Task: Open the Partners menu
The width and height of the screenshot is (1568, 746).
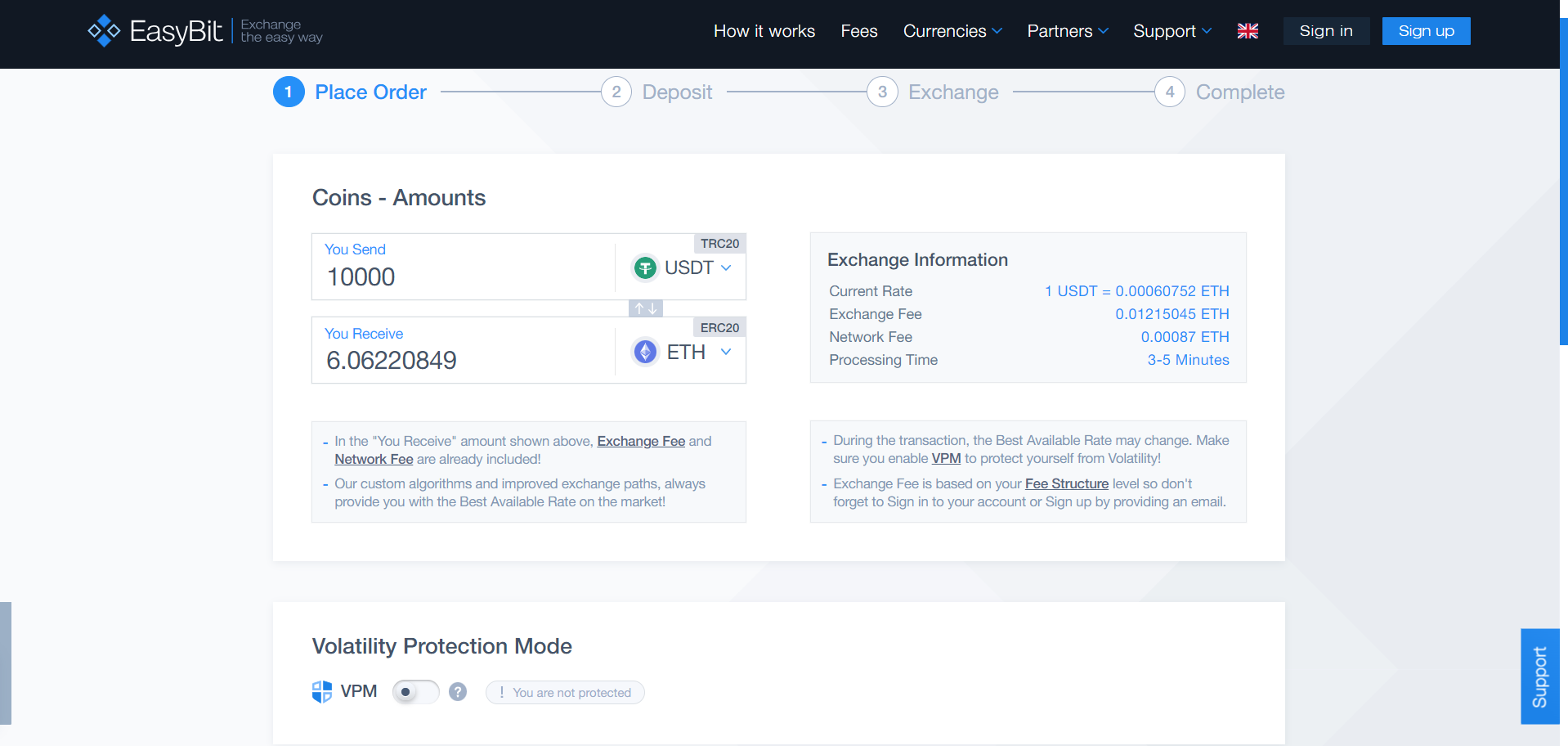Action: (x=1068, y=31)
